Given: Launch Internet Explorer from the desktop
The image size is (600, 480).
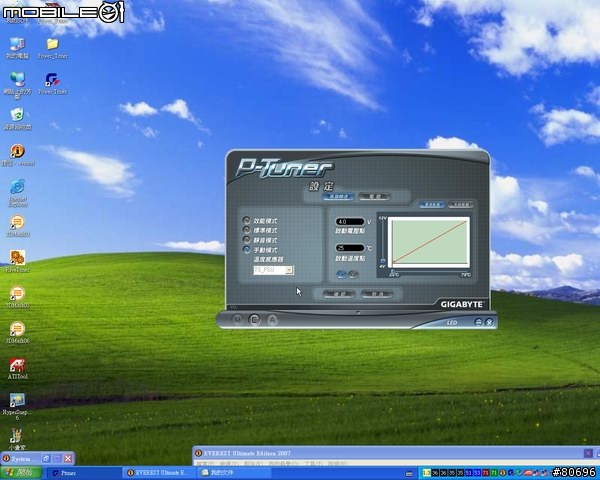Looking at the screenshot, I should coord(18,193).
